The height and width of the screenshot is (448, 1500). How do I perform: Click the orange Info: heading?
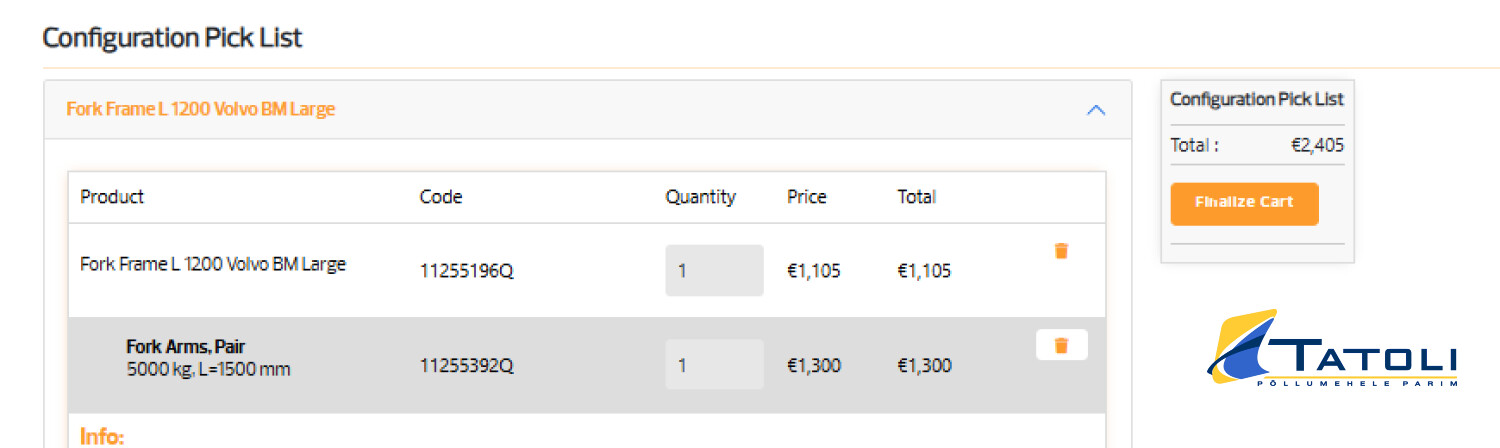tap(102, 436)
